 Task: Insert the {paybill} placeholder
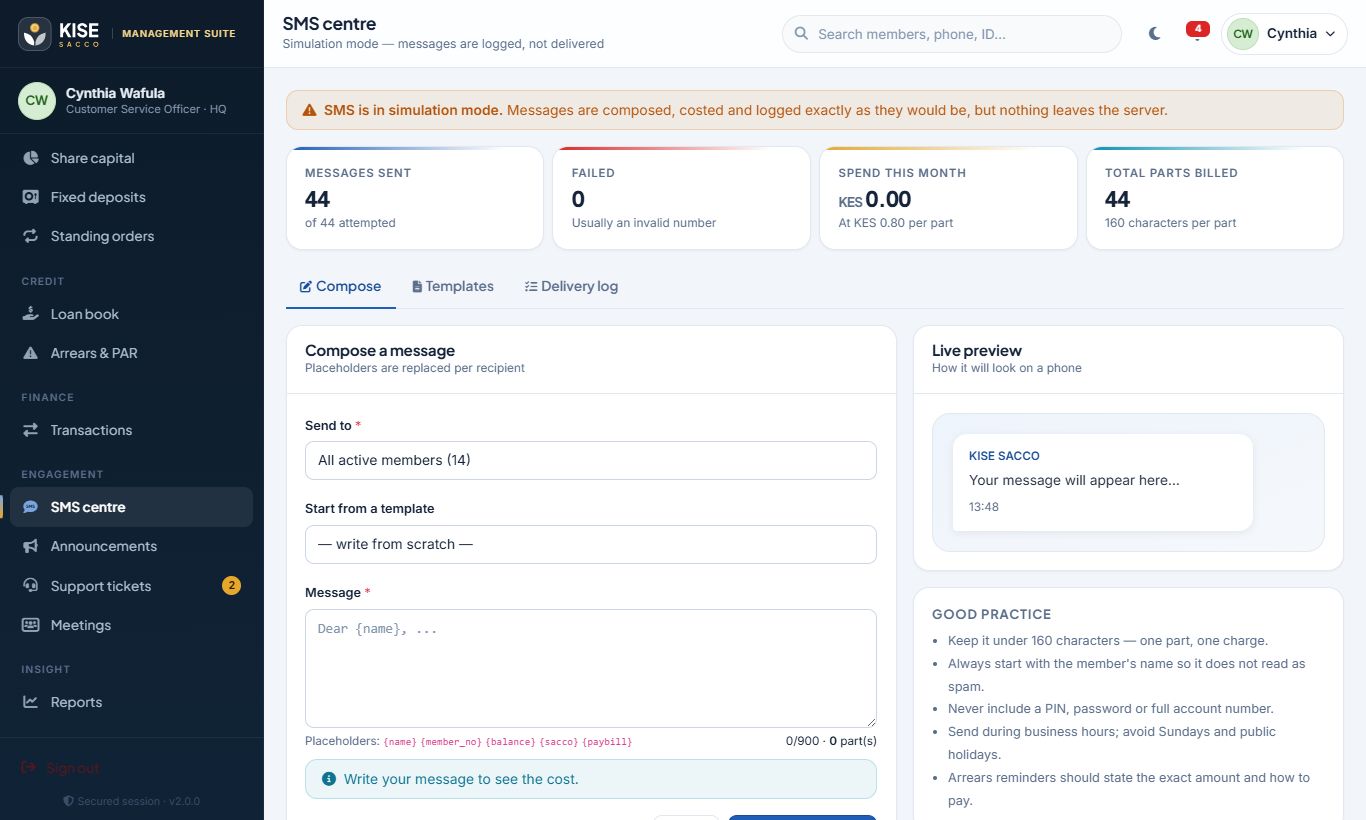click(x=607, y=742)
